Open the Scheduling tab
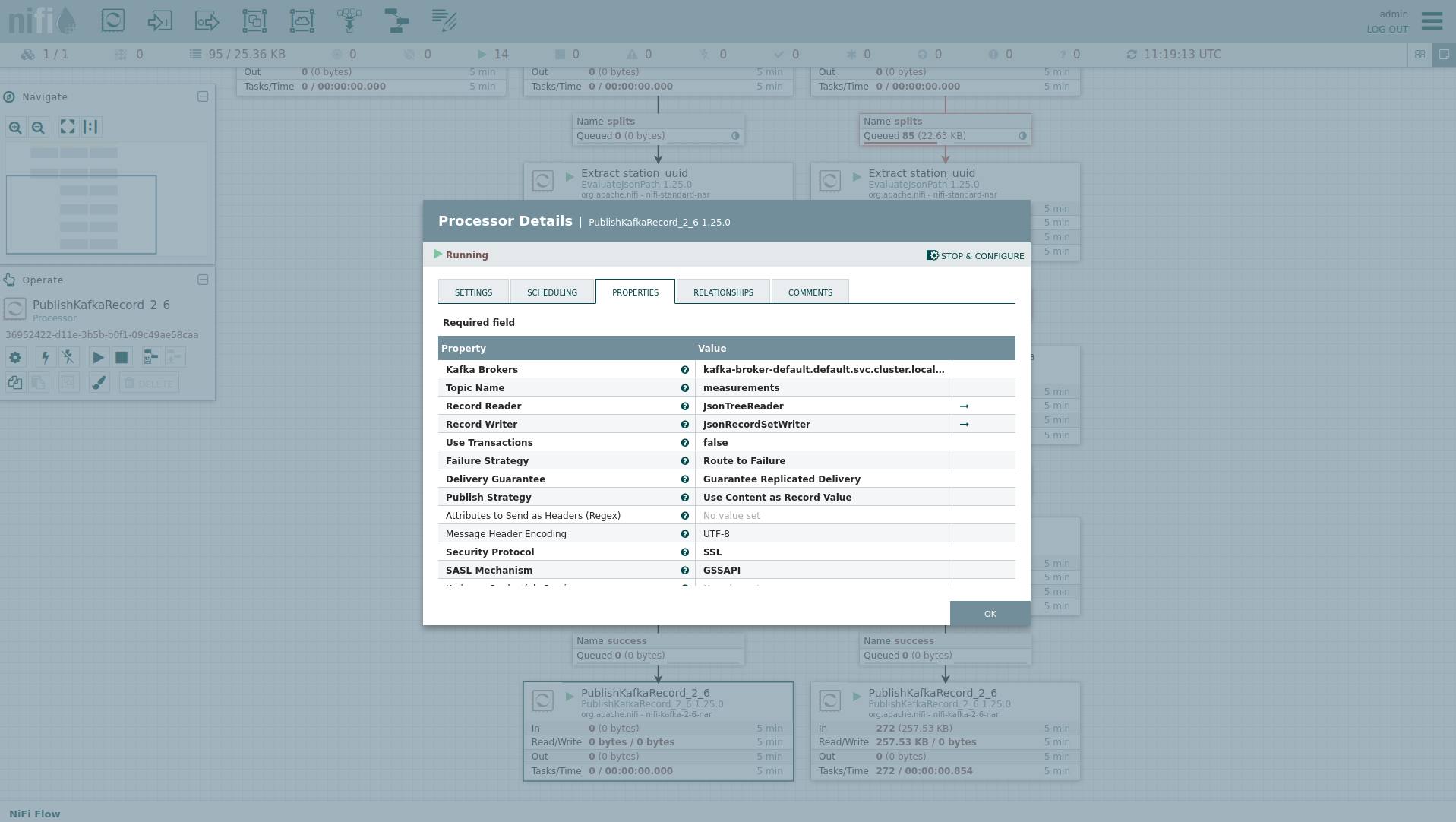Image resolution: width=1456 pixels, height=822 pixels. click(x=552, y=292)
